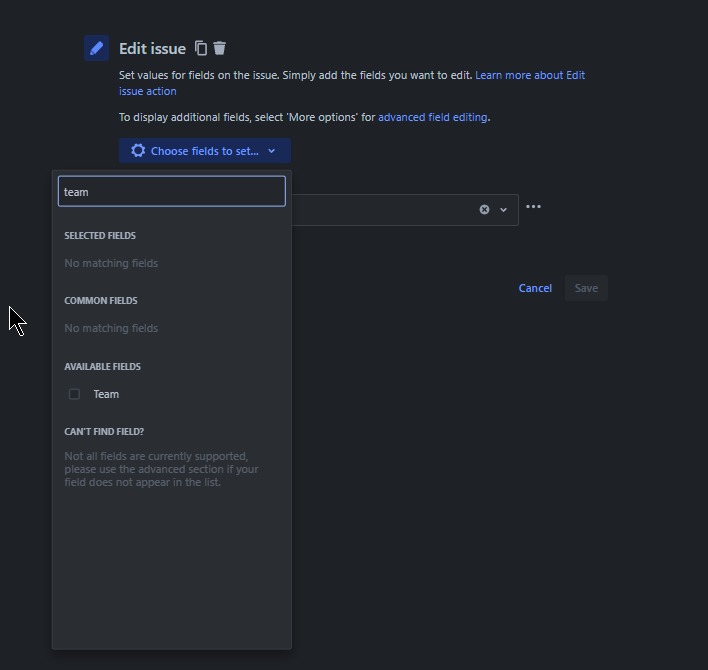
Task: Focus the field search box containing 'team'
Action: click(172, 191)
